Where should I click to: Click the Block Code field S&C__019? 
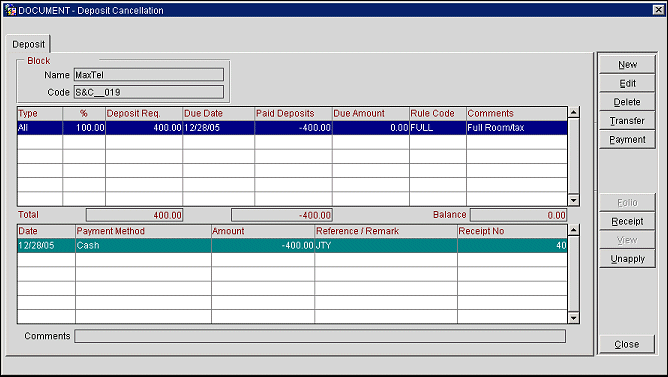149,92
